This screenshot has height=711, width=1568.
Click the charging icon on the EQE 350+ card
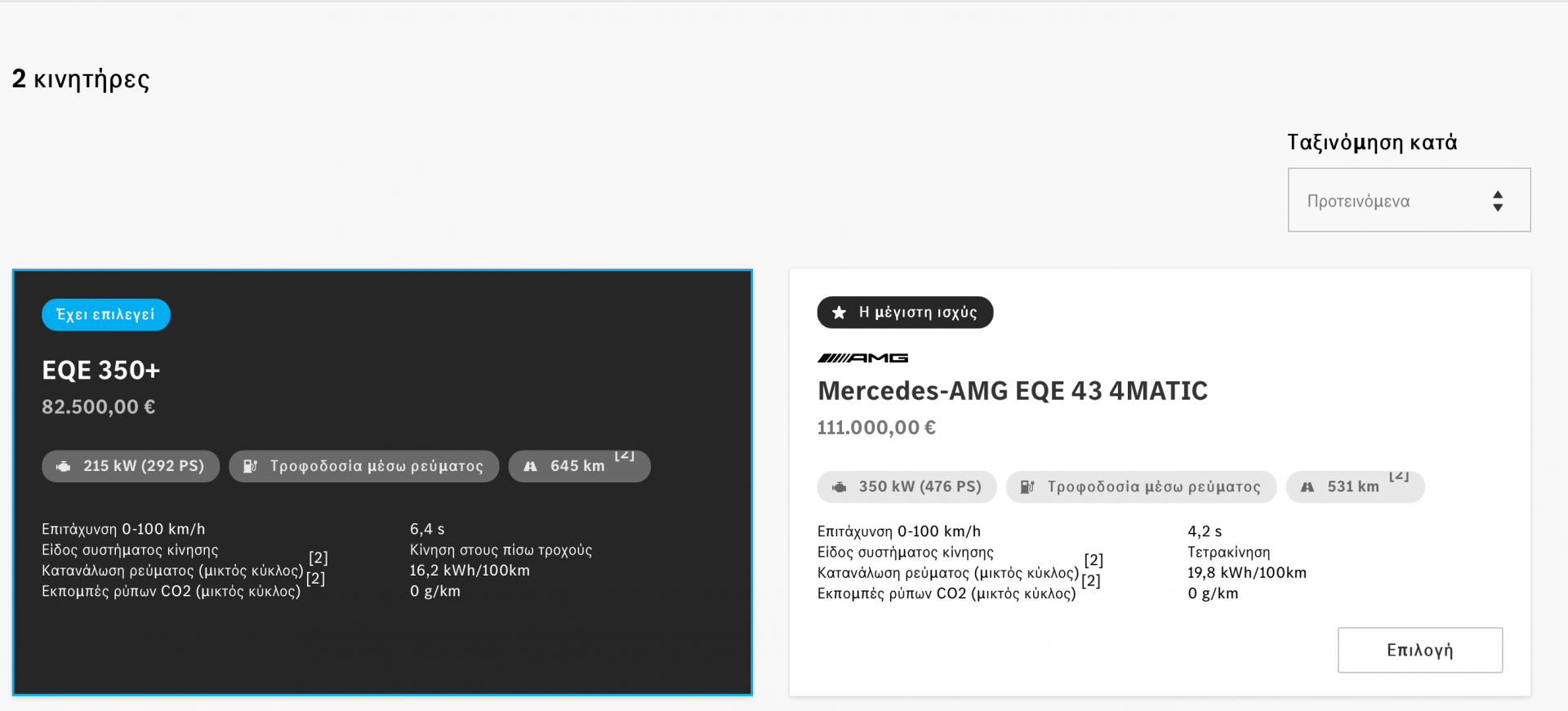click(x=250, y=466)
